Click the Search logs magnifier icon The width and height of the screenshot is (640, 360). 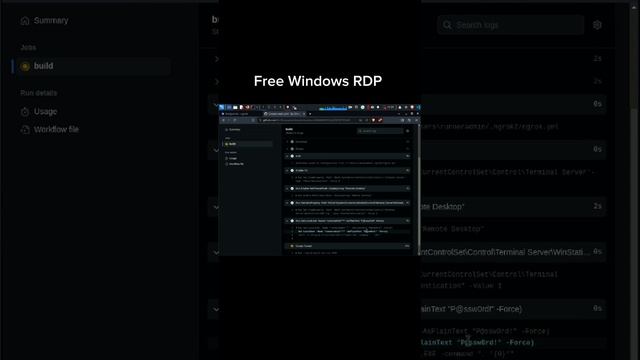[447, 25]
